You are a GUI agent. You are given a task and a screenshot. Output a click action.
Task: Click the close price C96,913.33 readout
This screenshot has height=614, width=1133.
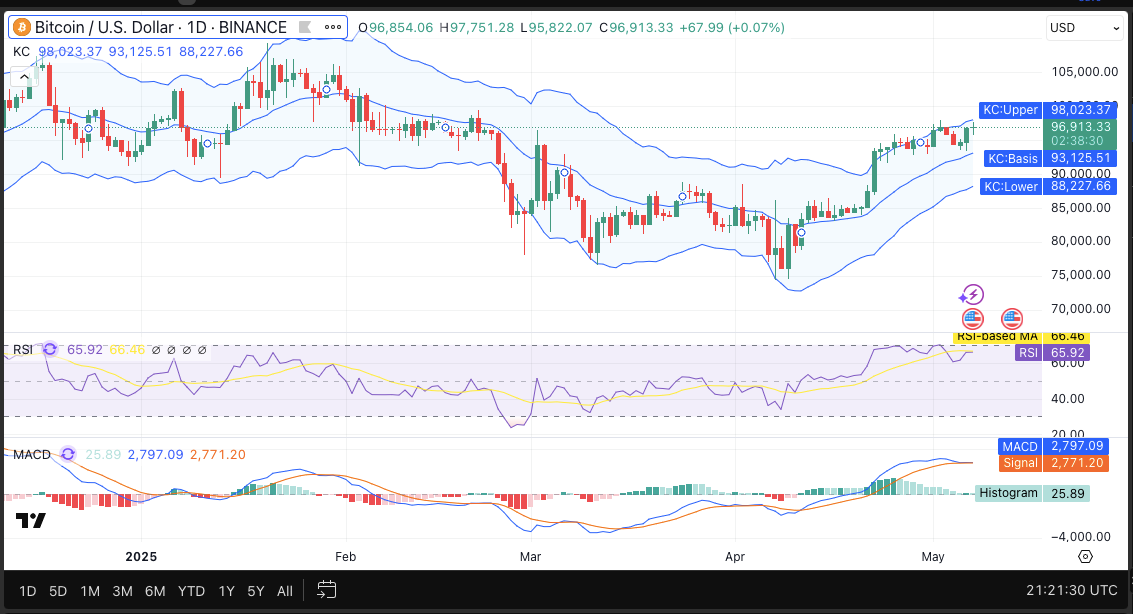(636, 27)
